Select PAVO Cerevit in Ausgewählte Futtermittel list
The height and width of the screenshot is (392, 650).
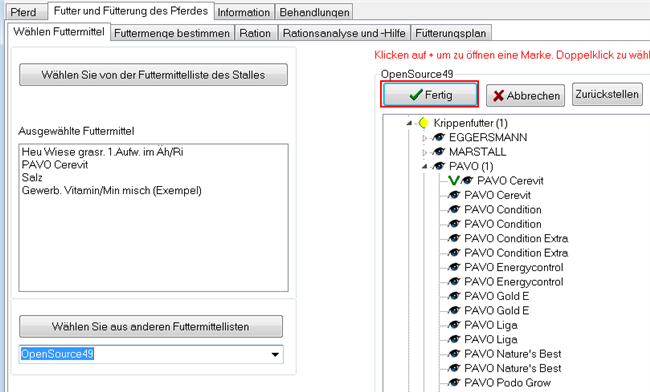[55, 165]
